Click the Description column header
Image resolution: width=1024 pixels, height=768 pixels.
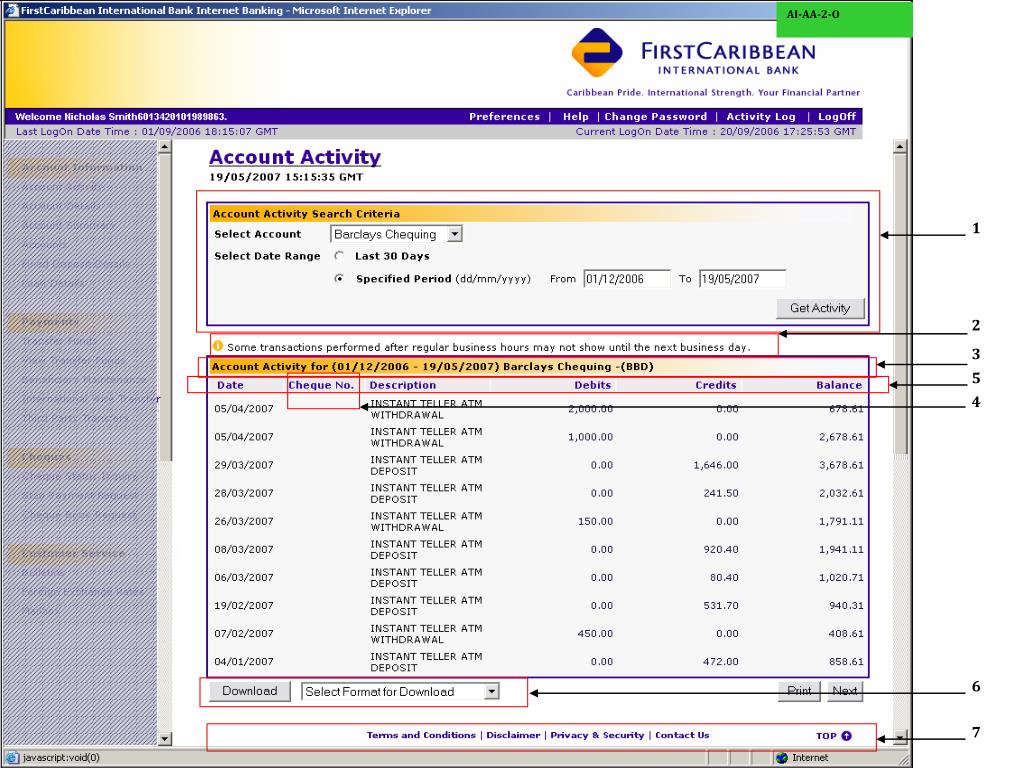pos(402,385)
